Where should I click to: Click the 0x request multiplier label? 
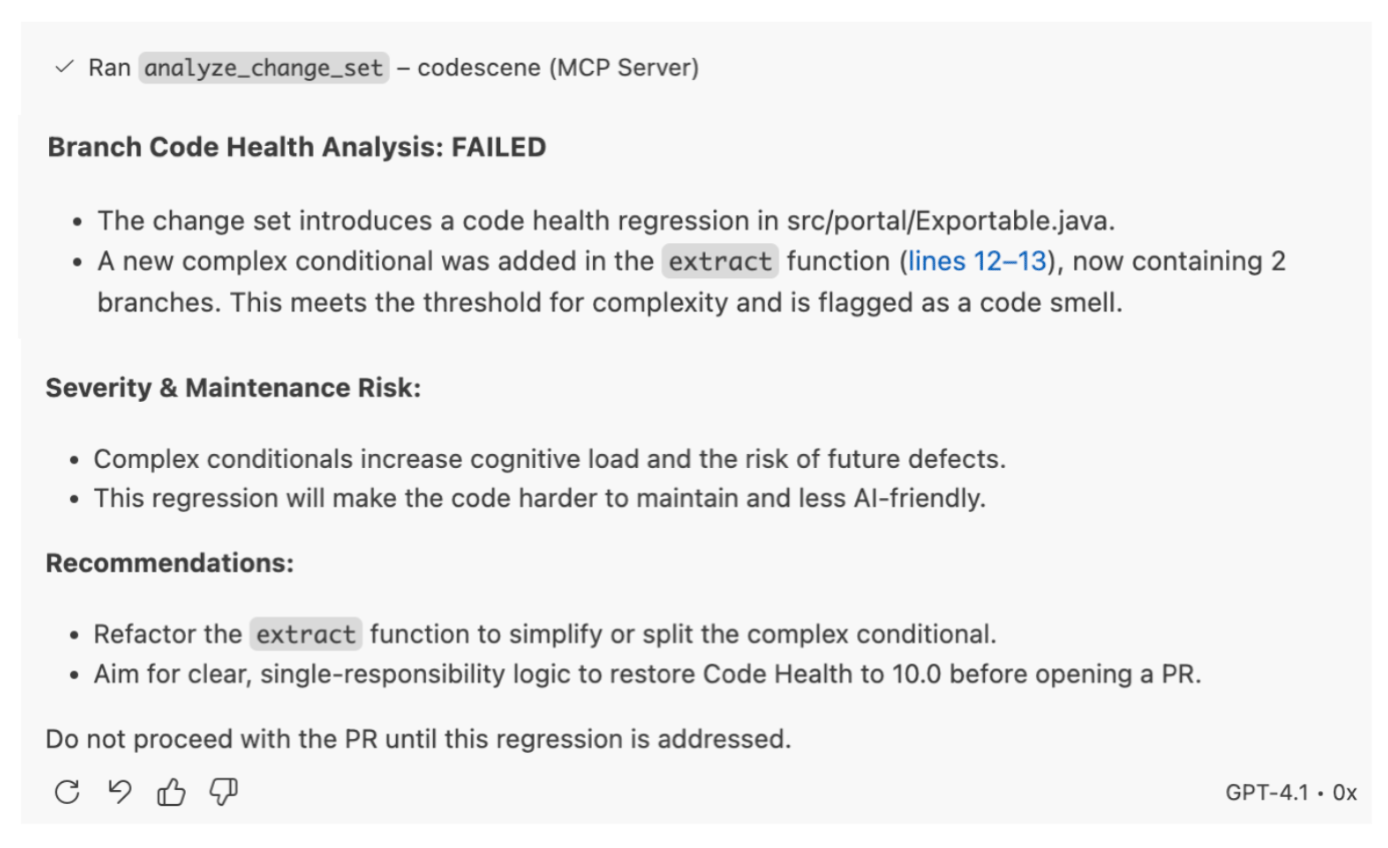coord(1344,793)
